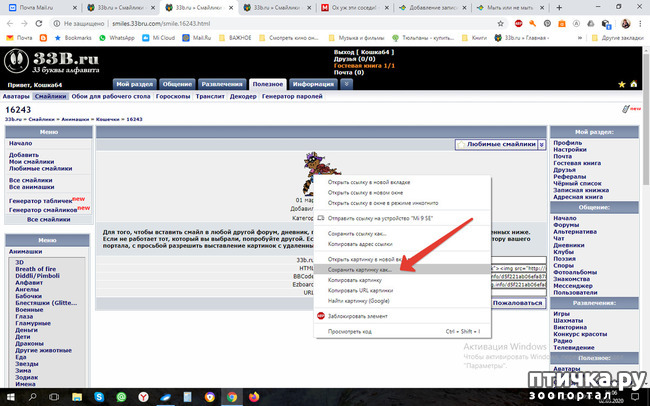Expand the Любимые смайлики dropdown arrow

click(541, 144)
